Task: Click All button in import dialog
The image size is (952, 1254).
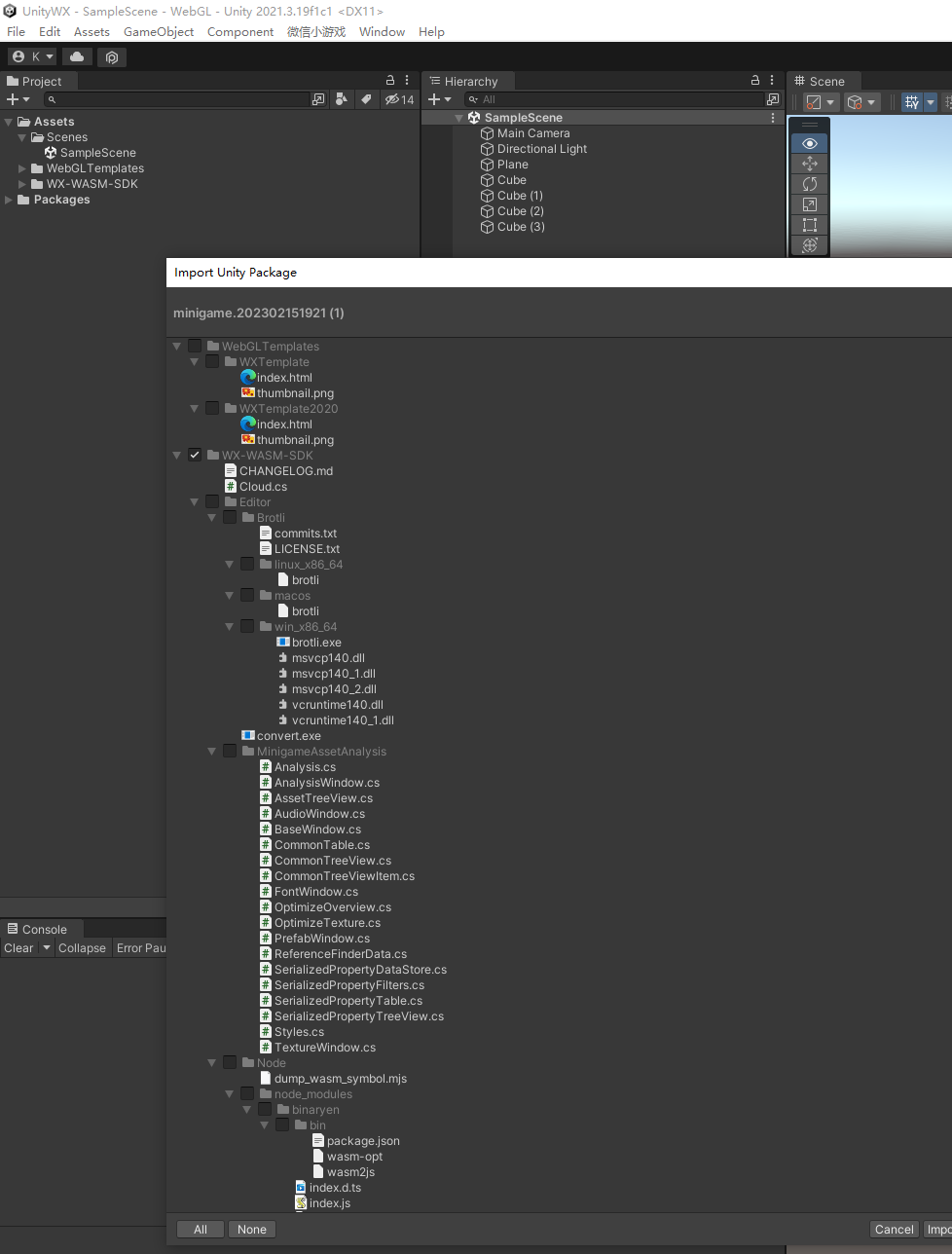Action: point(201,1230)
